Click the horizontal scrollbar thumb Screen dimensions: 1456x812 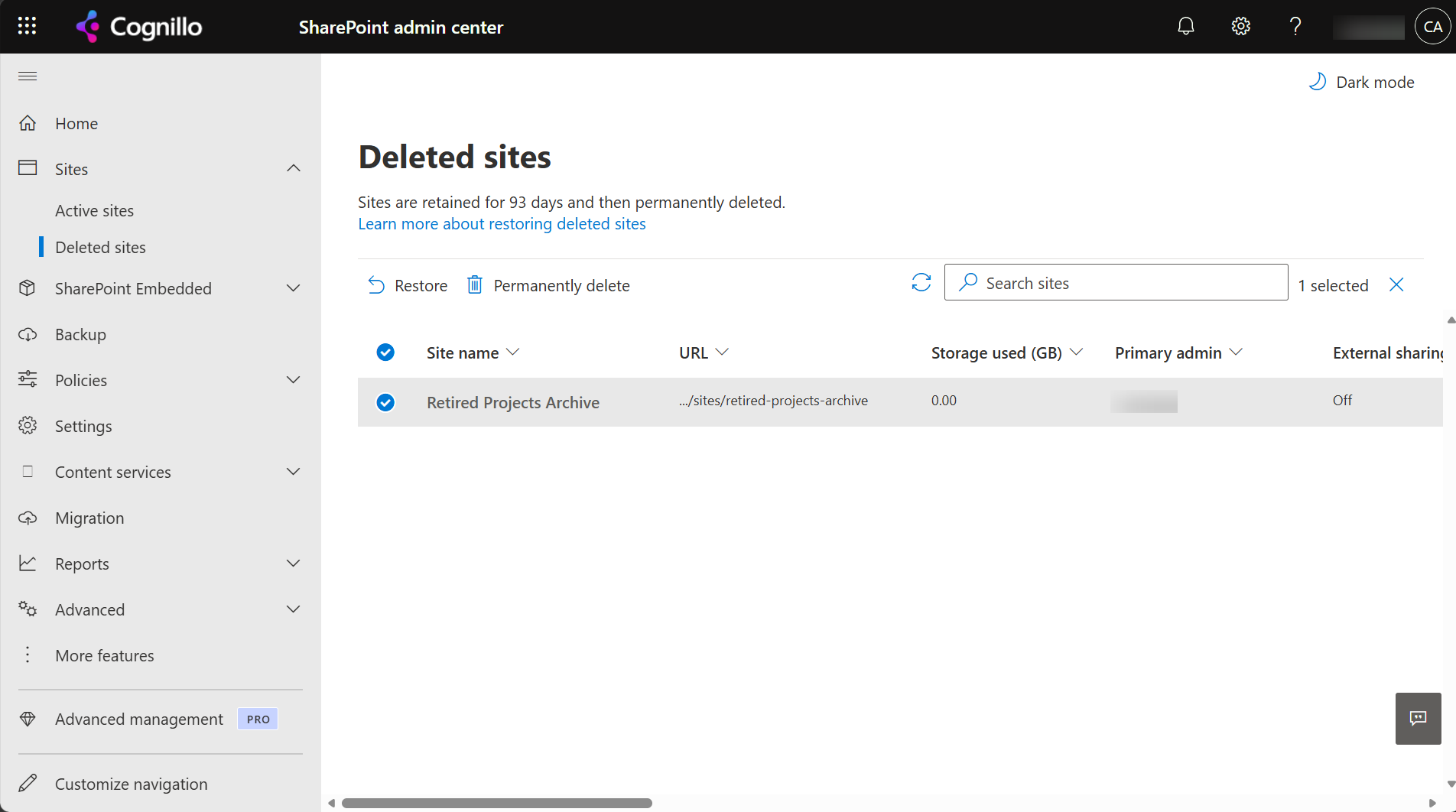(x=497, y=803)
